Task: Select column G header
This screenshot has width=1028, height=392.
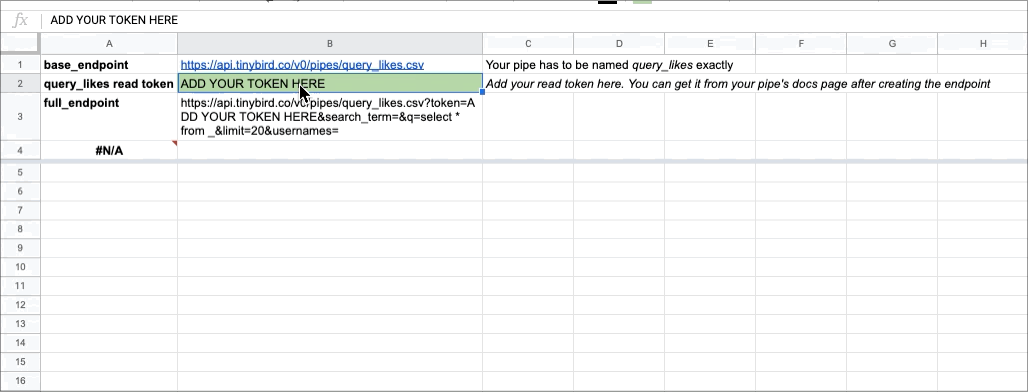Action: pyautogui.click(x=892, y=43)
